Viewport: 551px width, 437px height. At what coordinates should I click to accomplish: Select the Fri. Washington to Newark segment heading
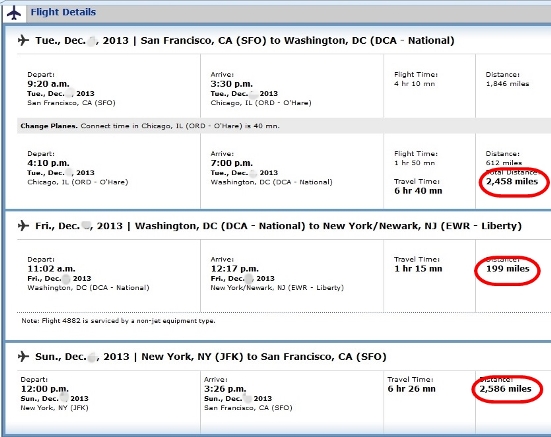(278, 226)
